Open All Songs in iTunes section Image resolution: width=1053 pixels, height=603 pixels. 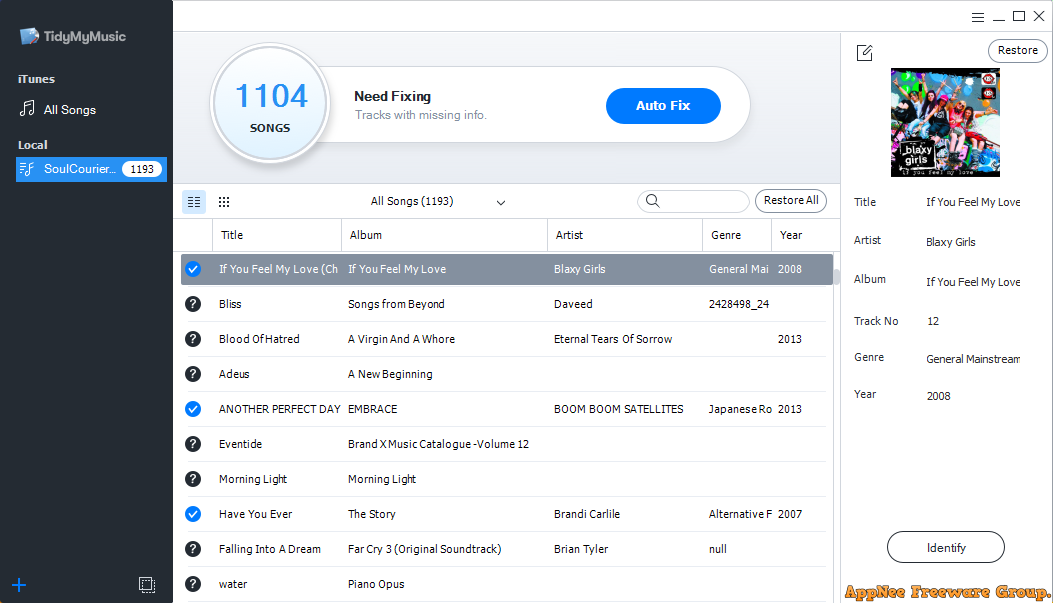[x=58, y=109]
